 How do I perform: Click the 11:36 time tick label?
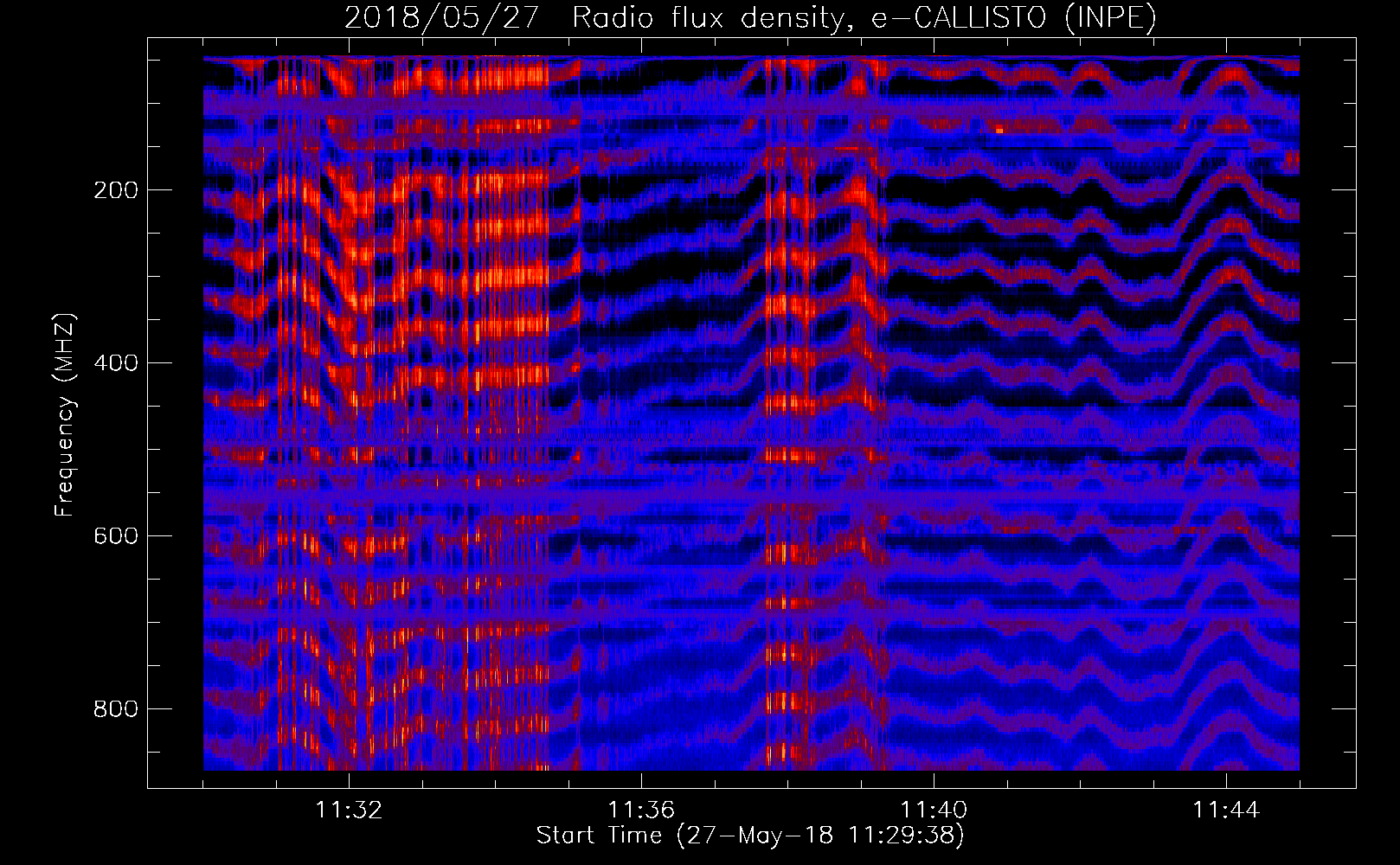point(641,811)
